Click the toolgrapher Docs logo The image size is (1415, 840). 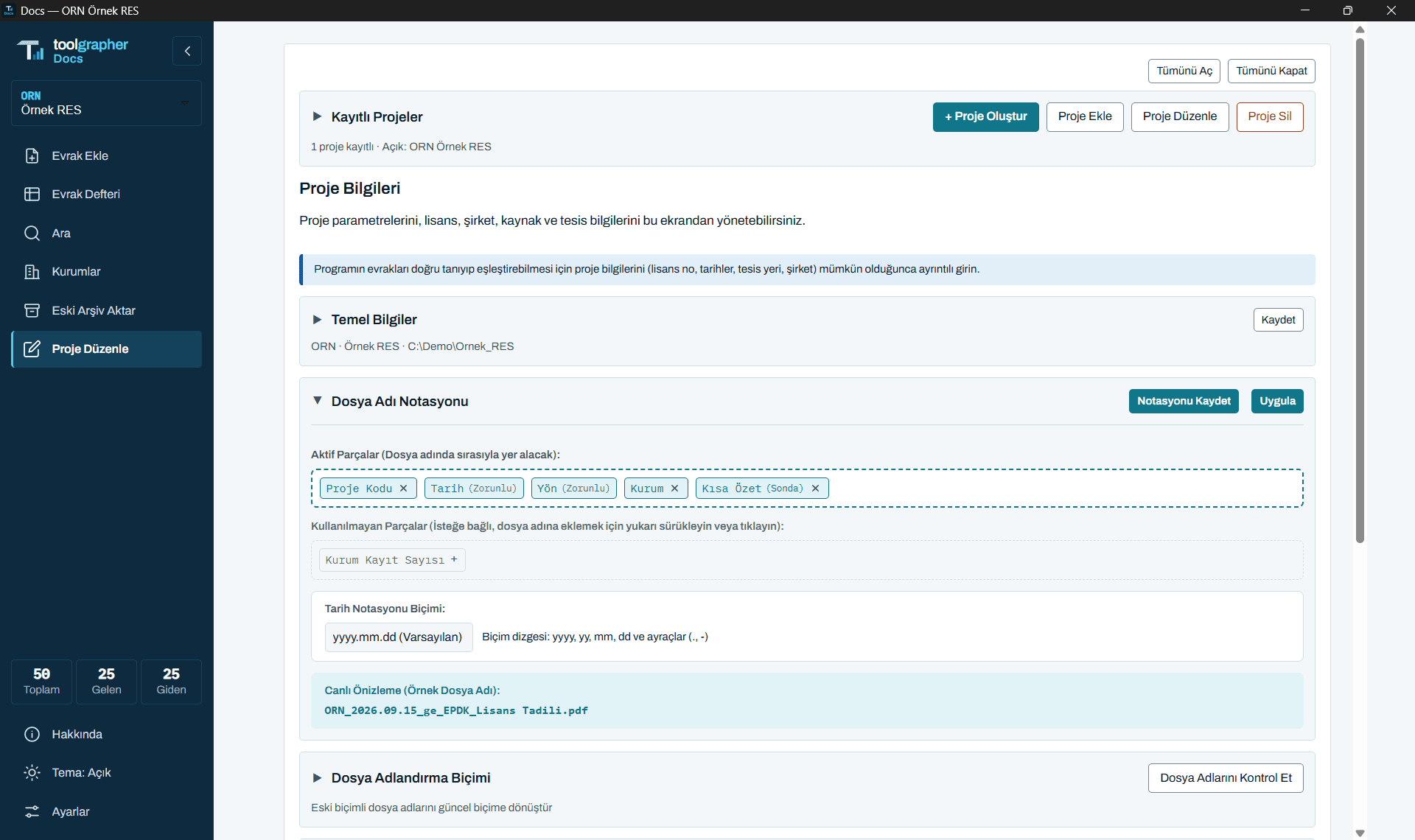[x=72, y=50]
